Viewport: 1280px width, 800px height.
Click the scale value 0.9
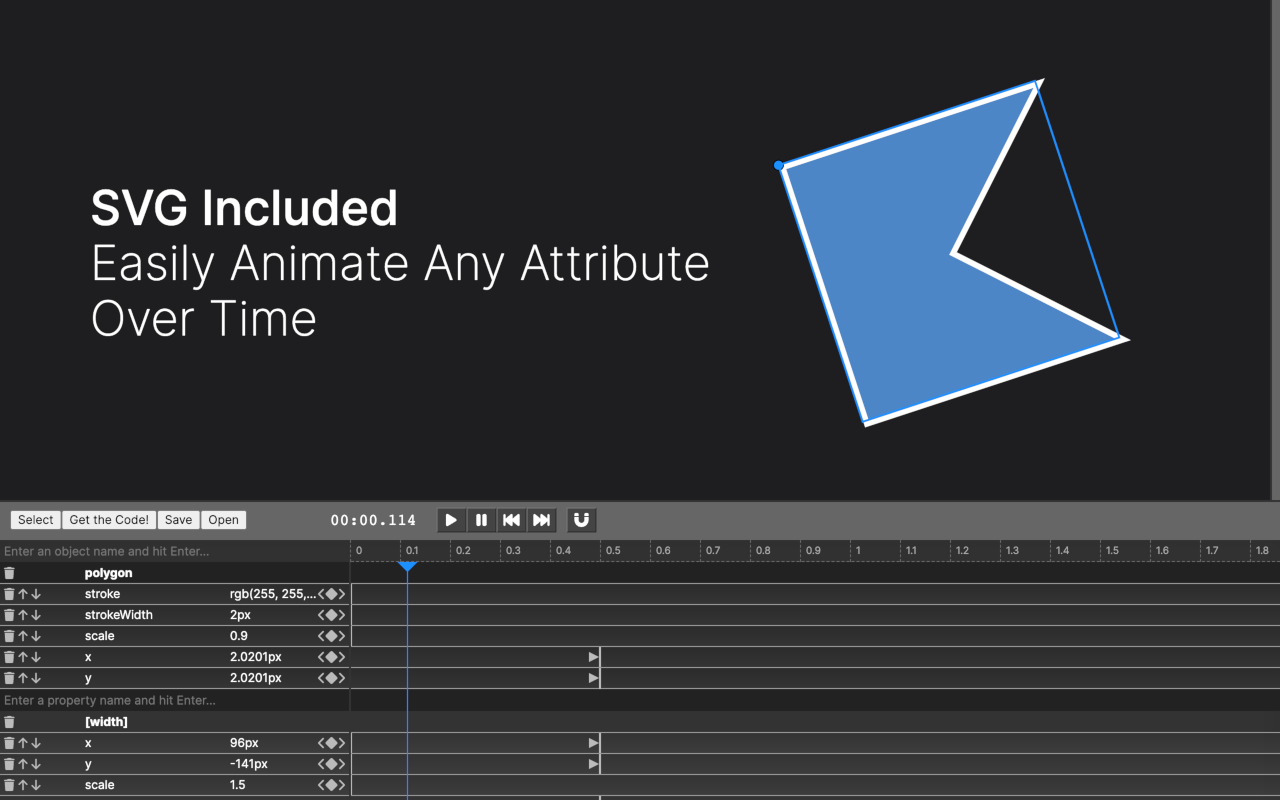pyautogui.click(x=239, y=636)
